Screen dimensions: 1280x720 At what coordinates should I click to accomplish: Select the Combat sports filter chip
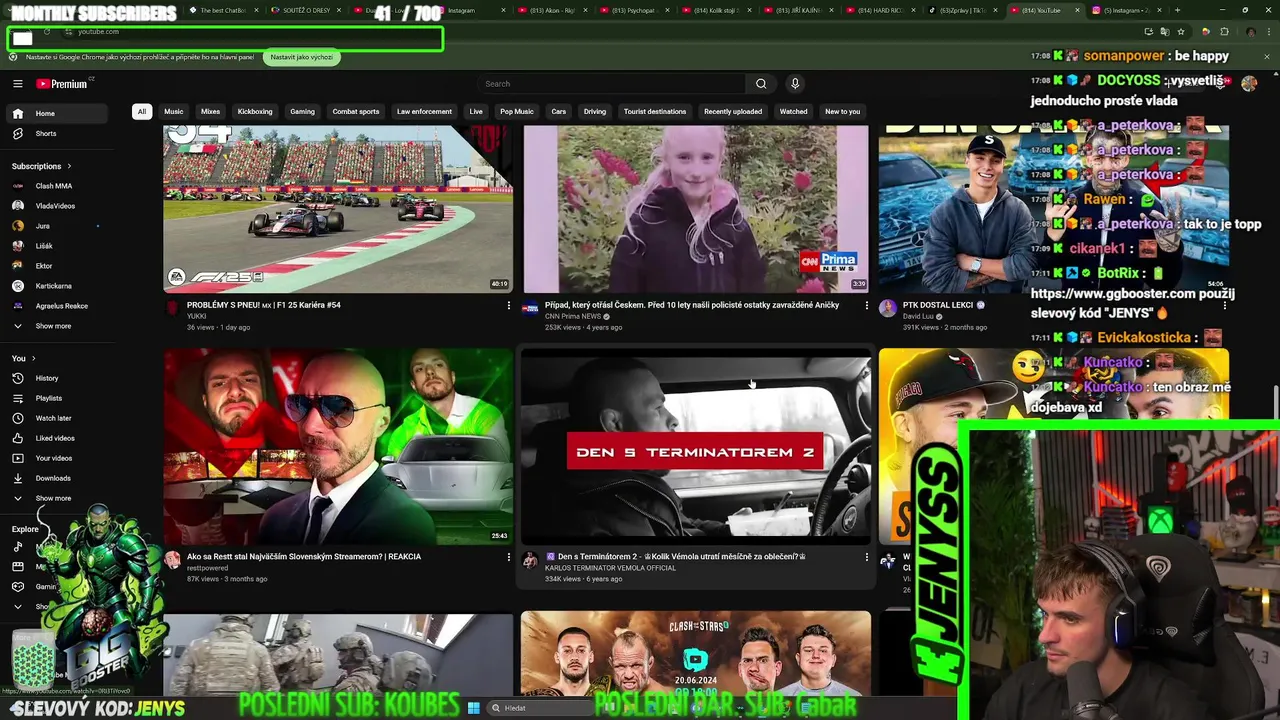pyautogui.click(x=356, y=112)
